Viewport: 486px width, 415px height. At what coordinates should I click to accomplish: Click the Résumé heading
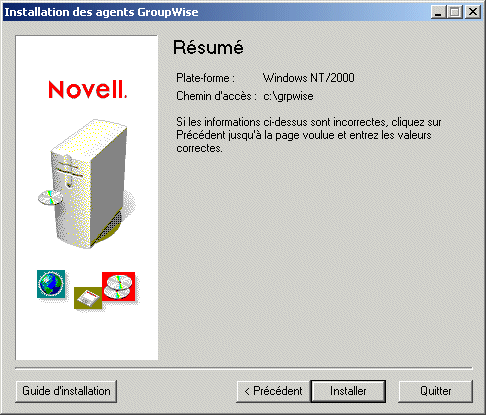tap(208, 47)
